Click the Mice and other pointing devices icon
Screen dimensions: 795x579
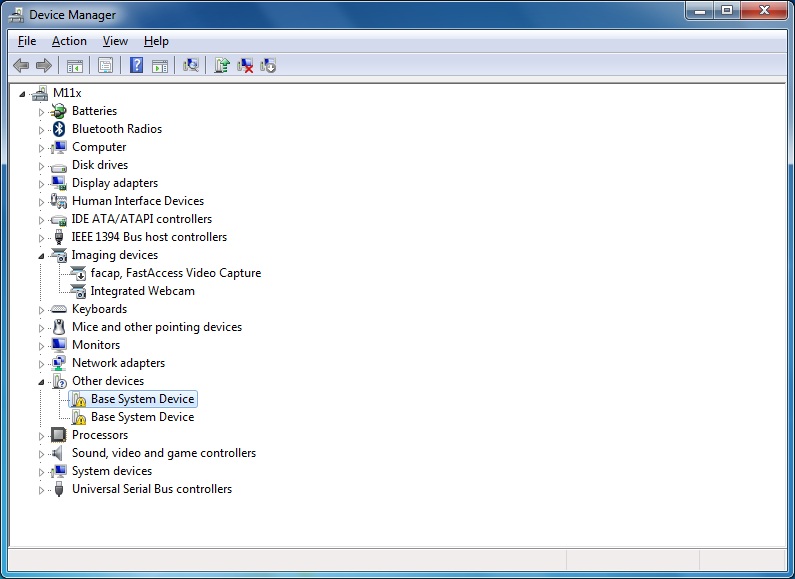[59, 327]
